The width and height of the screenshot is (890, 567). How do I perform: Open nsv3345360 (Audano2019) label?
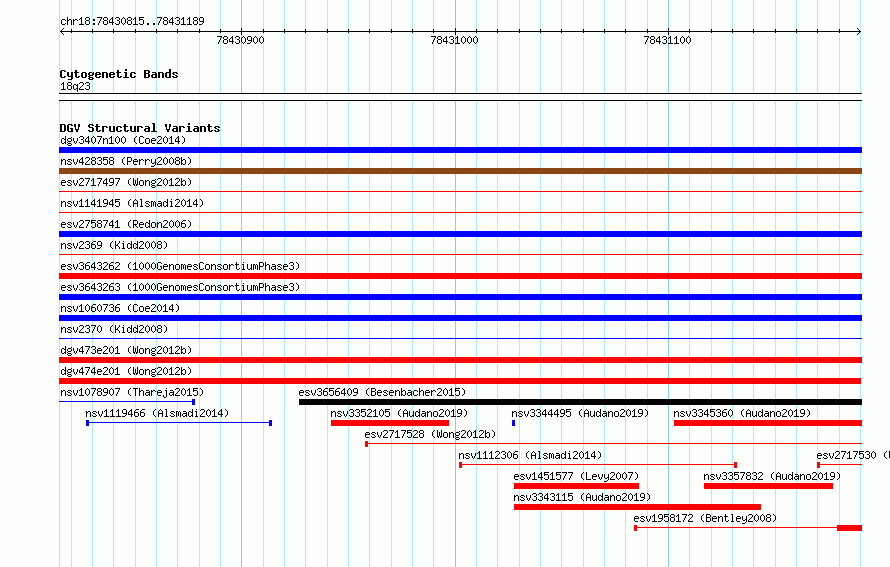[742, 413]
